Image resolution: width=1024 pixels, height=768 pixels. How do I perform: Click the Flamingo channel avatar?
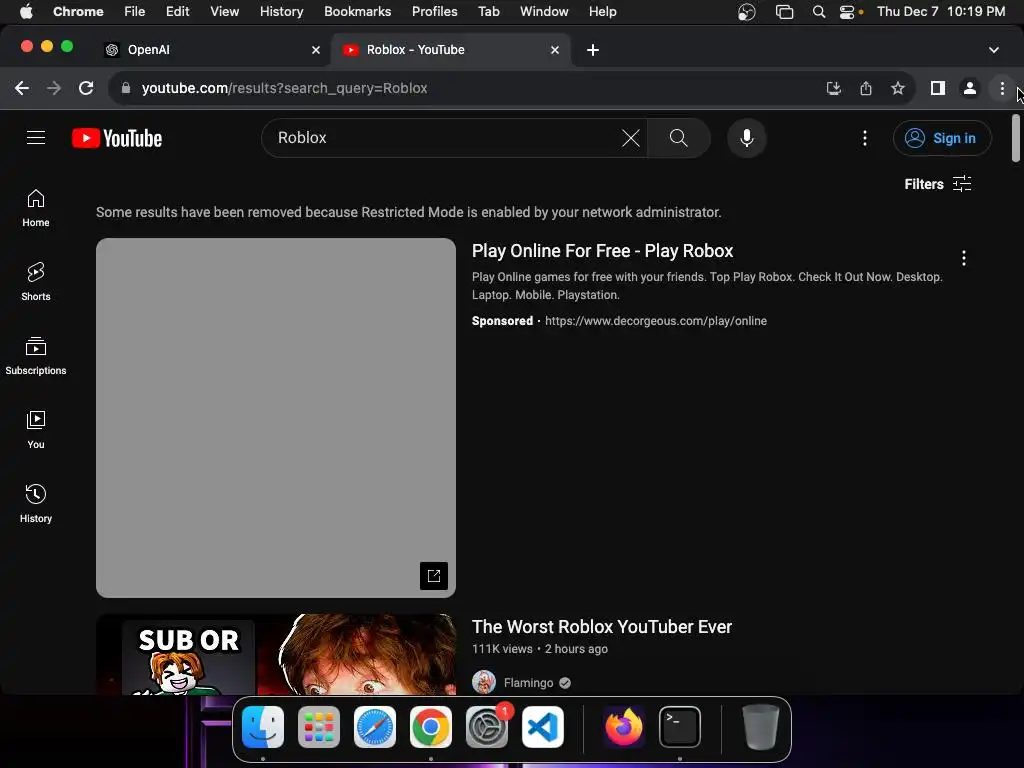coord(484,682)
